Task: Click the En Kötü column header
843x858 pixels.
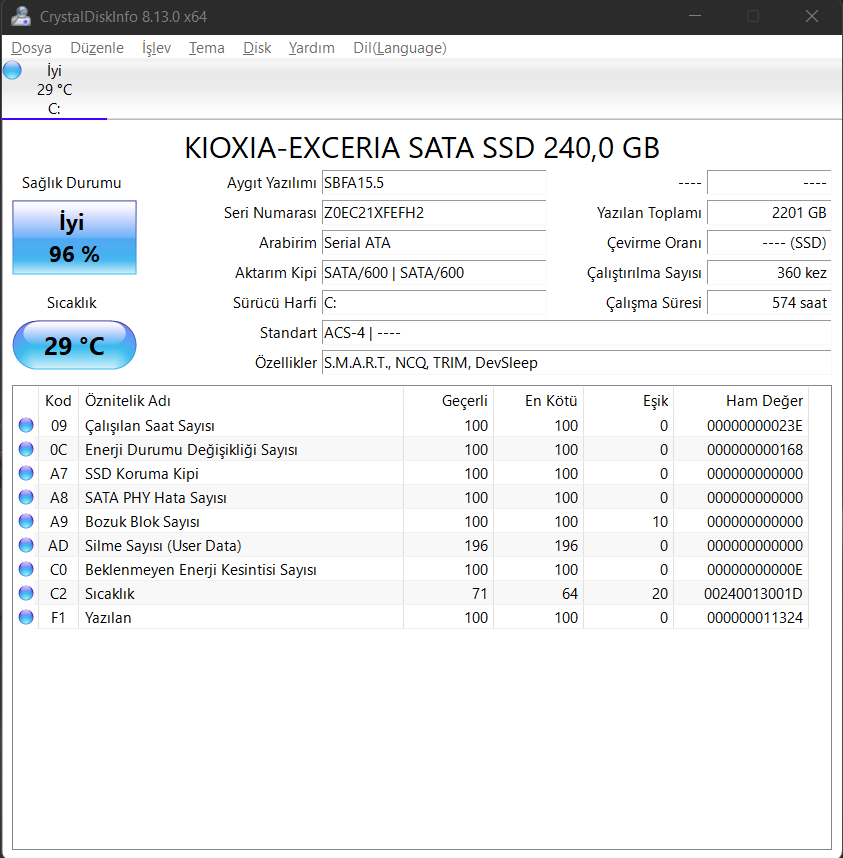Action: click(538, 401)
